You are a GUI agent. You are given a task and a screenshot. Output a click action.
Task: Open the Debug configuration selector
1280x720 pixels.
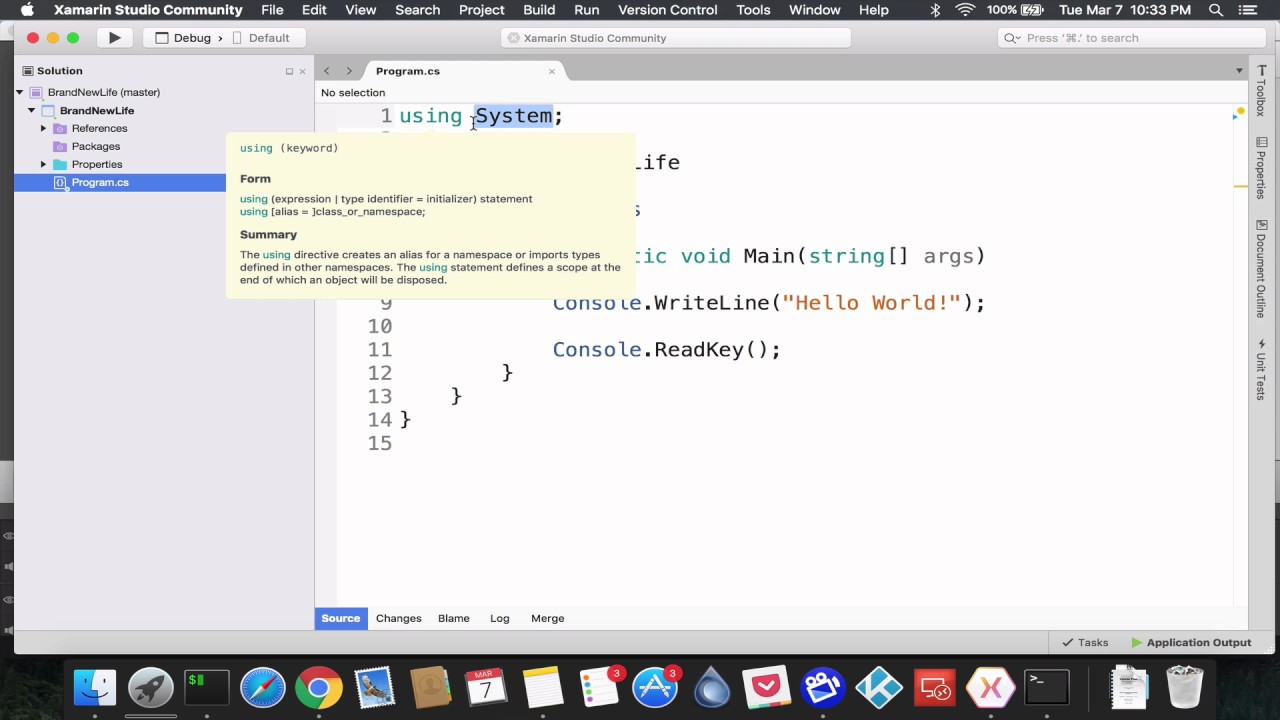(183, 38)
